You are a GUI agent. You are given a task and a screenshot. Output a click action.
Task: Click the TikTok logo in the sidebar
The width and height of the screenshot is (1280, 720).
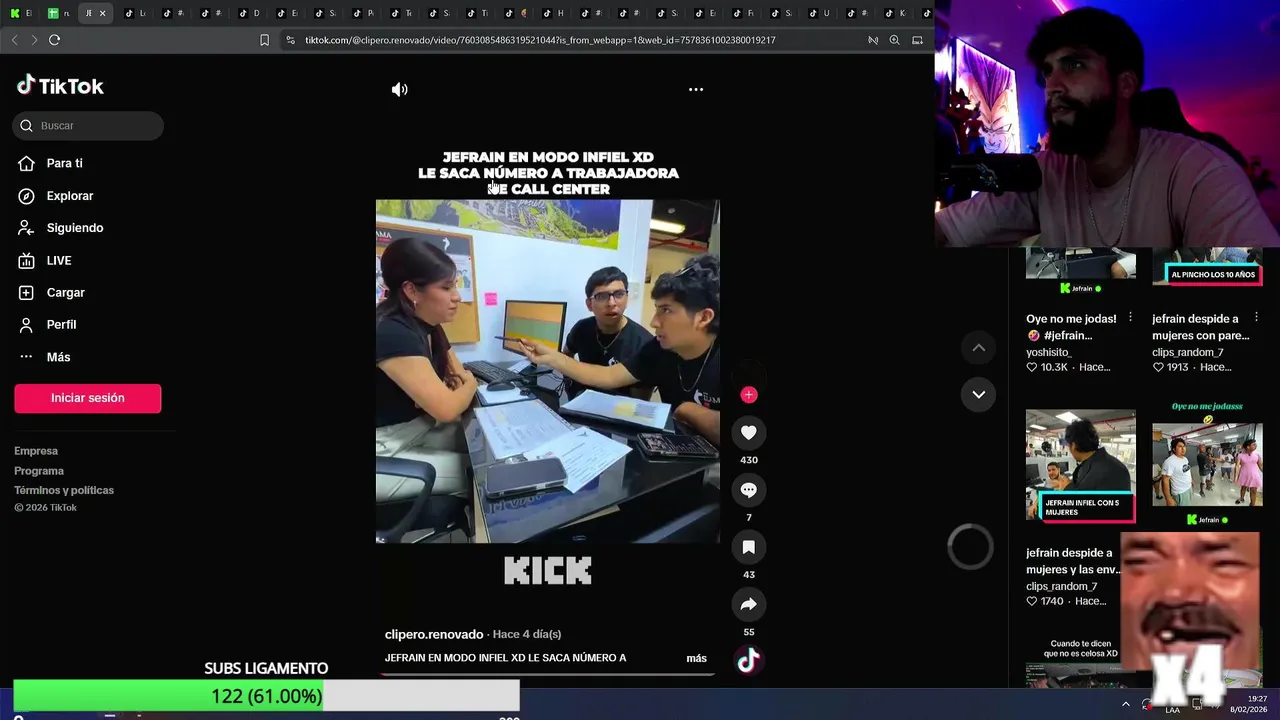click(60, 86)
